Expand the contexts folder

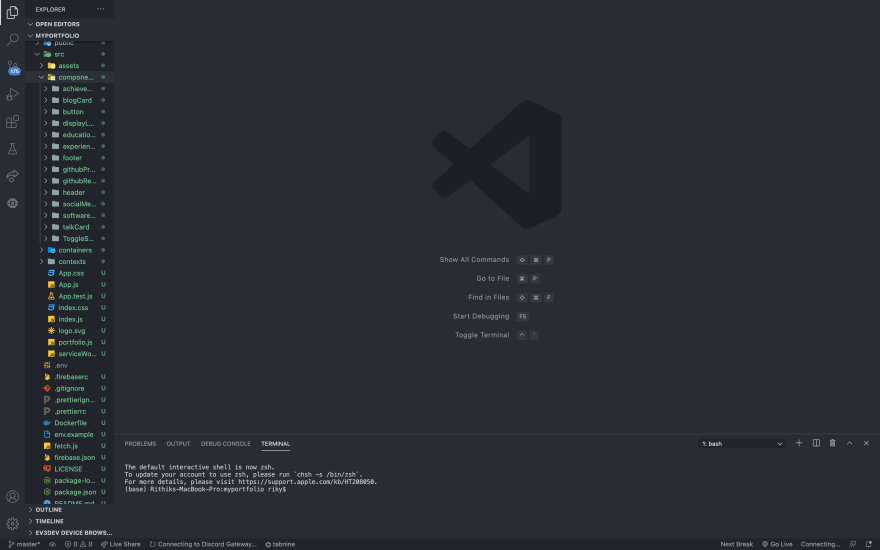coord(70,262)
